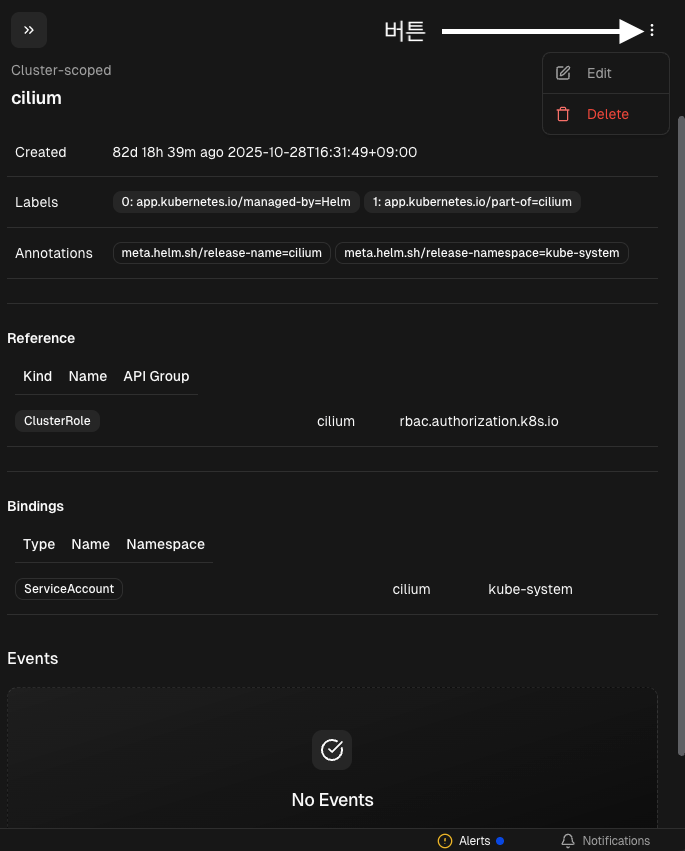685x851 pixels.
Task: Select the release-namespace=kube-system annotation chip
Action: point(481,253)
